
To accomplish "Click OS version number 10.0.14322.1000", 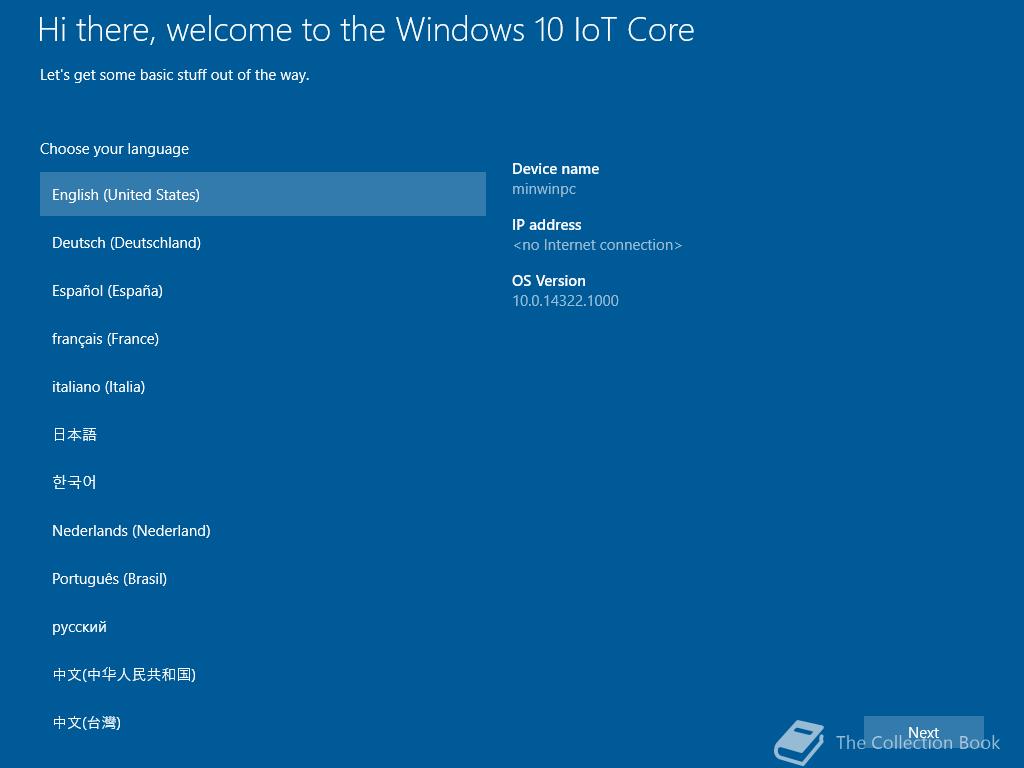I will (x=566, y=300).
